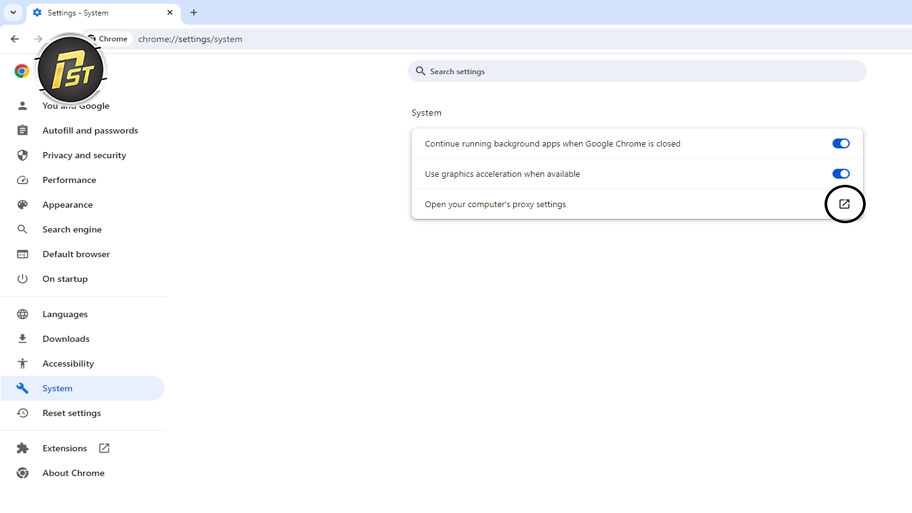This screenshot has width=912, height=513.
Task: Open Autofill and passwords settings
Action: (x=90, y=130)
